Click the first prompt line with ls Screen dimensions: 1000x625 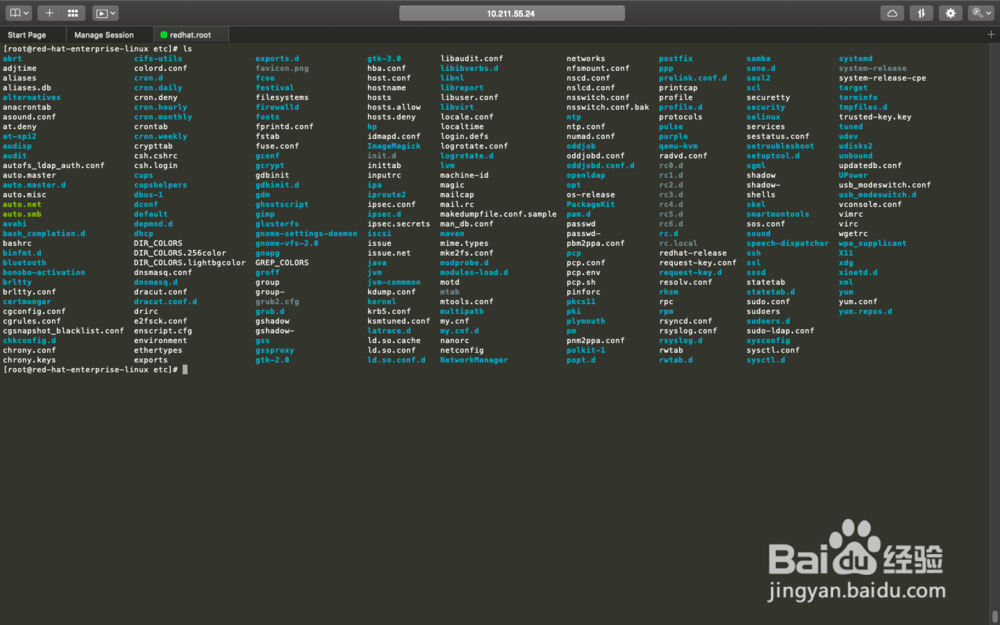[x=98, y=48]
